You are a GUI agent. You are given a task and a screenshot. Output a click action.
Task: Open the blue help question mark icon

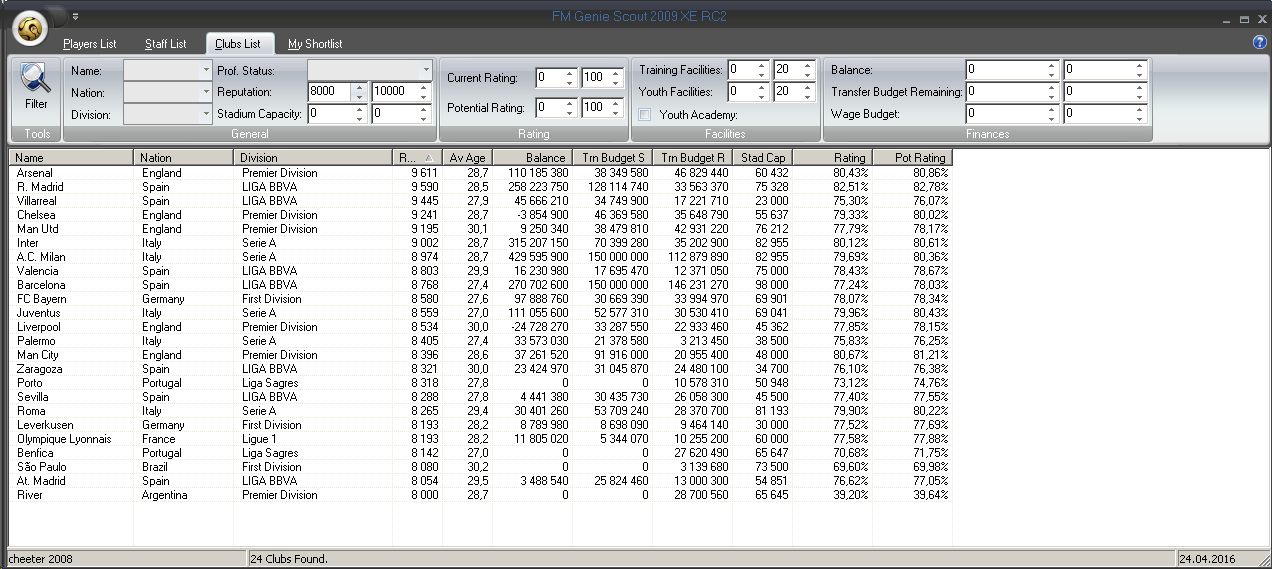pyautogui.click(x=1259, y=42)
